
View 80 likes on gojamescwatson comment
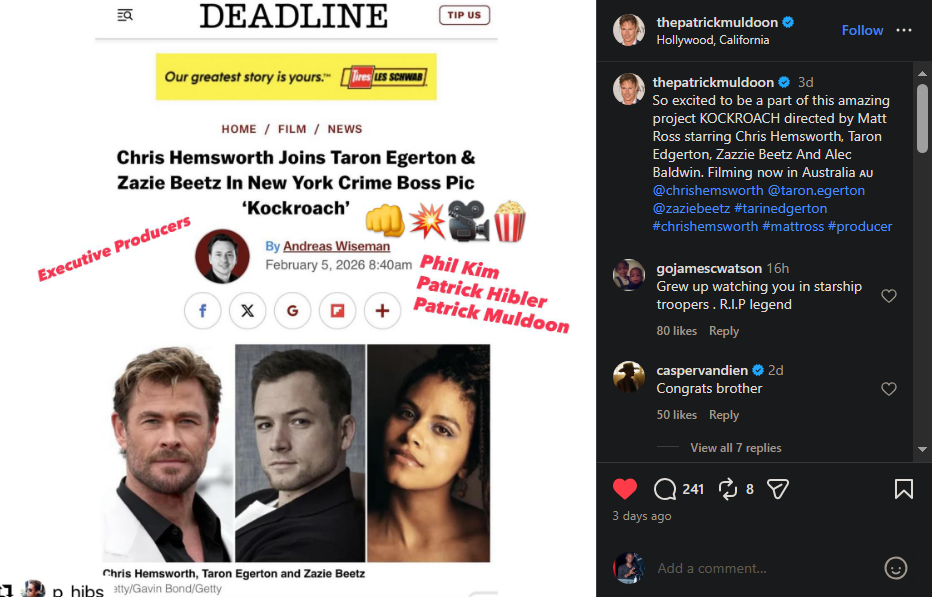[x=676, y=331]
